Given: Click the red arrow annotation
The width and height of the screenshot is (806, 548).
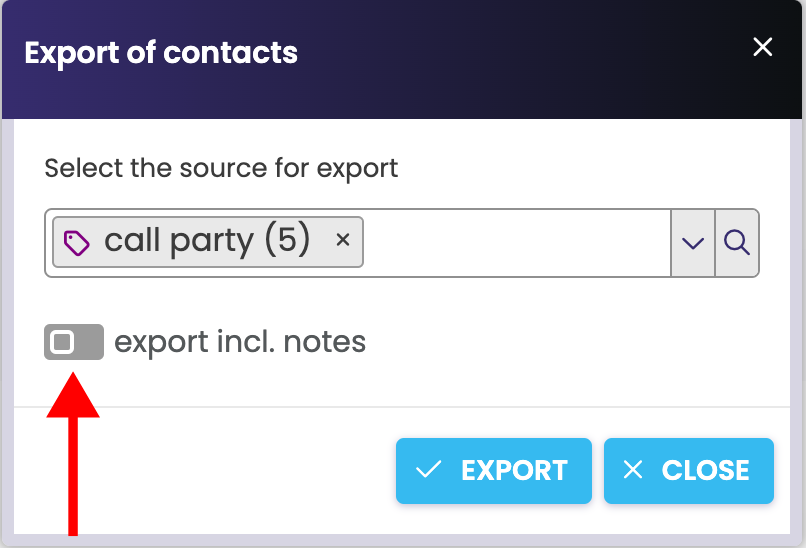Looking at the screenshot, I should point(73,450).
